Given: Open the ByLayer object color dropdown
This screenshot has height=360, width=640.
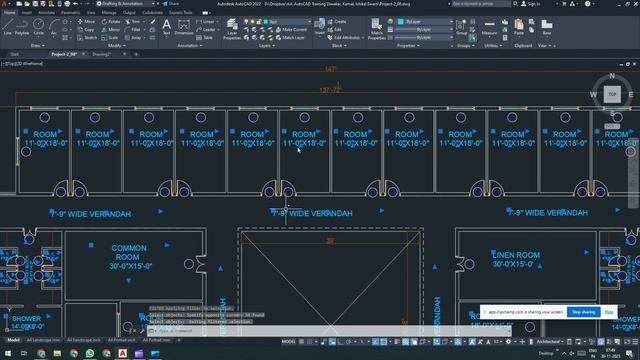Looking at the screenshot, I should pos(425,22).
